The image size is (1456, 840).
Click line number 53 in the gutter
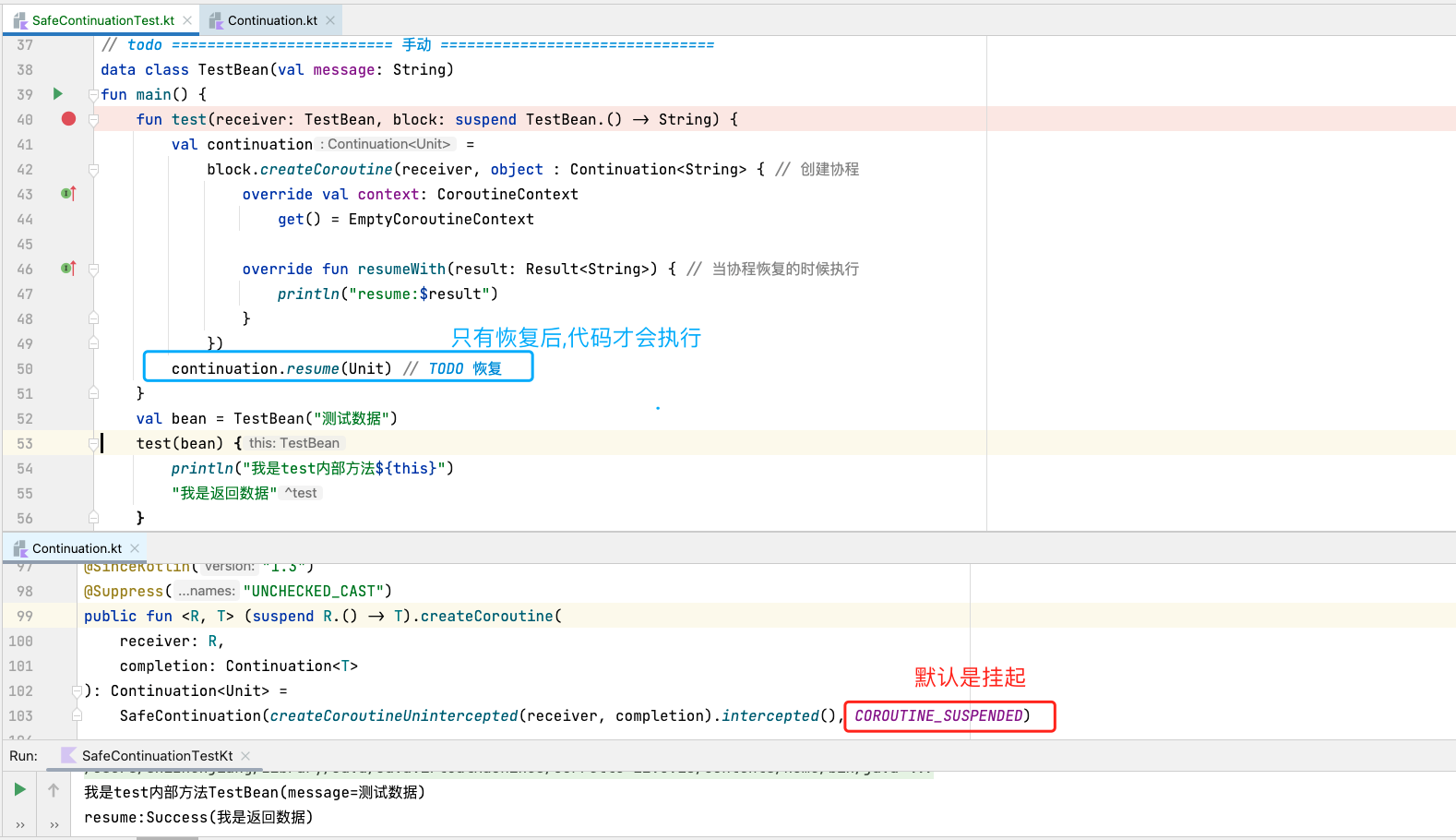[x=25, y=443]
